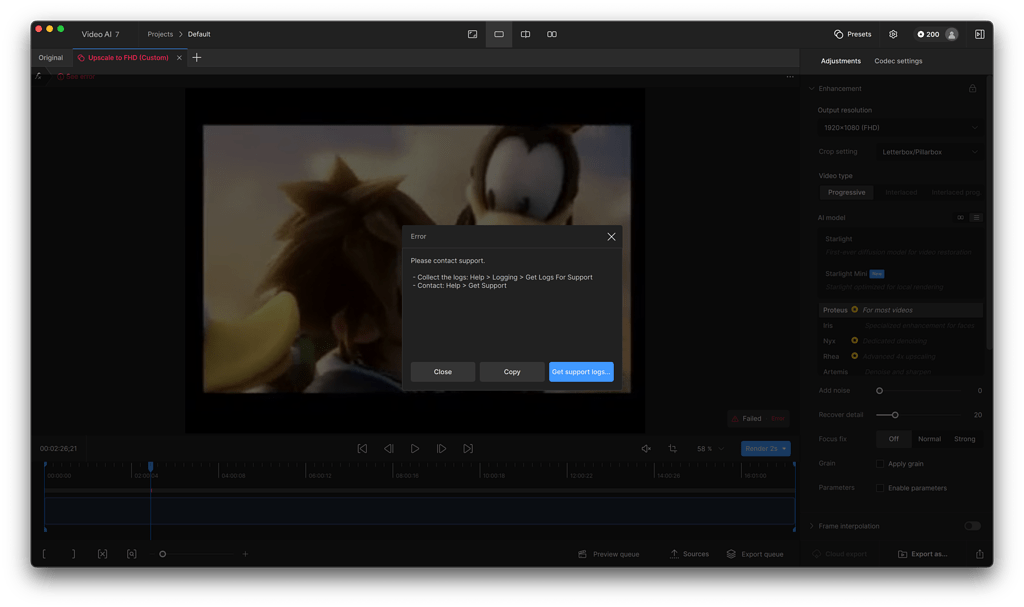
Task: Switch to the Original tab
Action: [51, 57]
